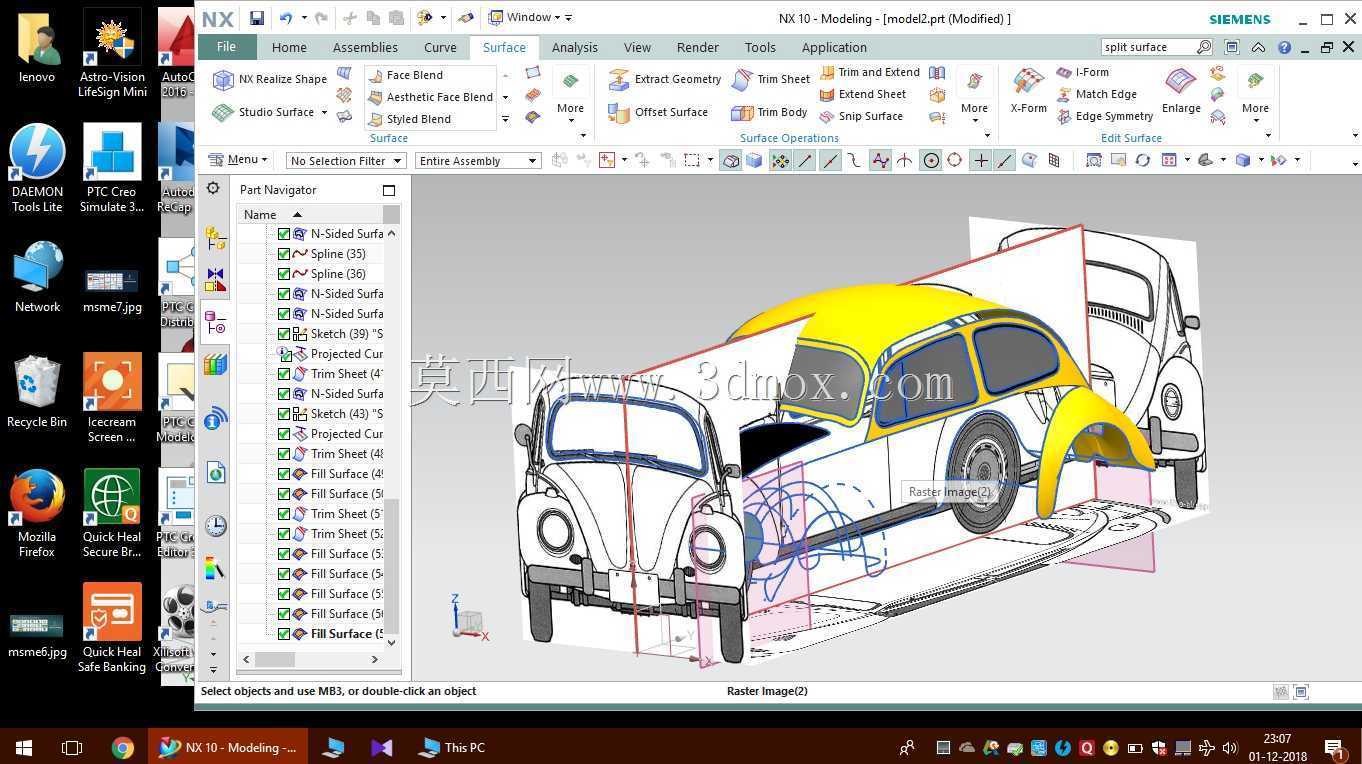Uncheck the Sketch (39) checkbox
Image resolution: width=1362 pixels, height=764 pixels.
[284, 334]
